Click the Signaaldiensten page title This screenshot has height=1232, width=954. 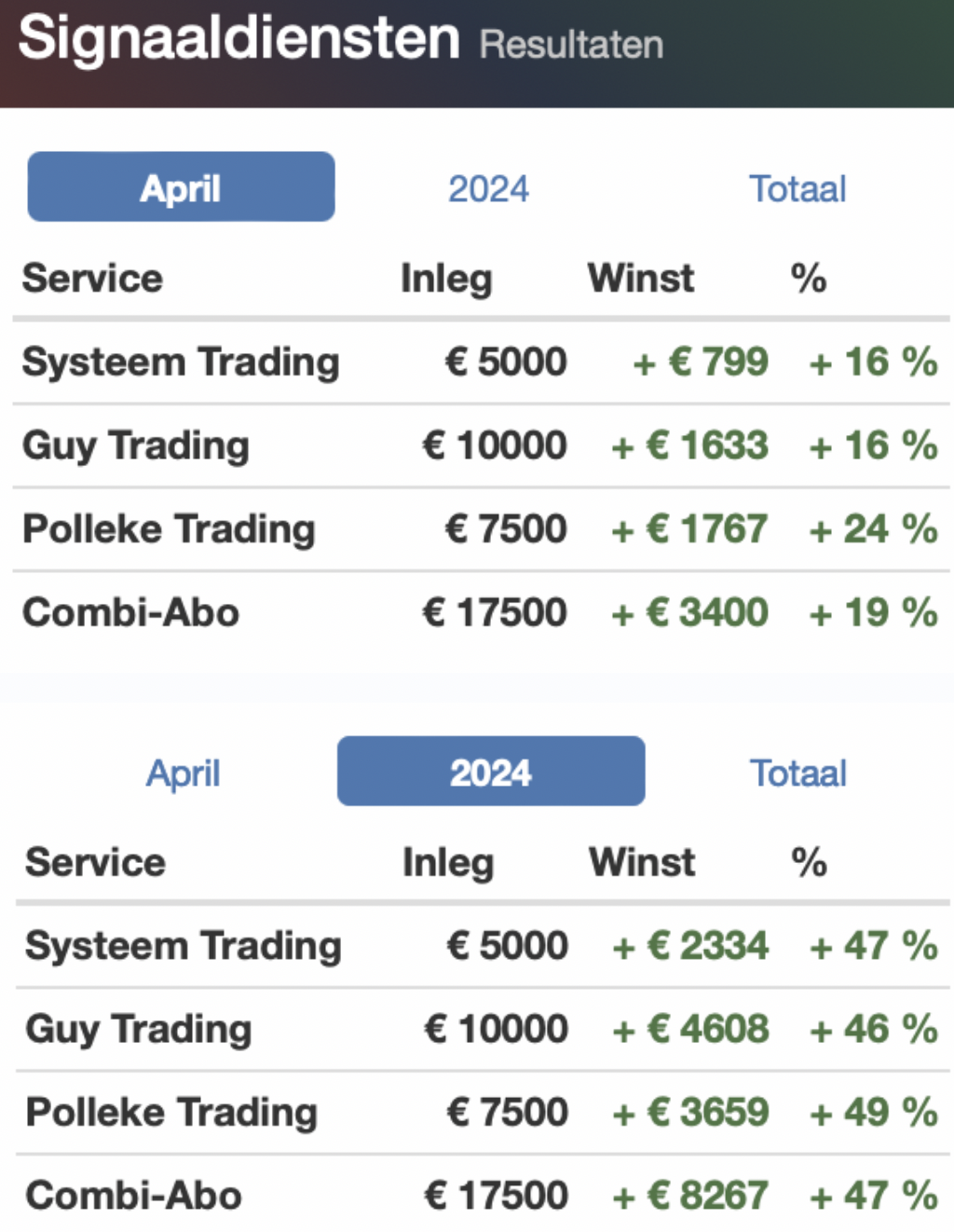[239, 39]
